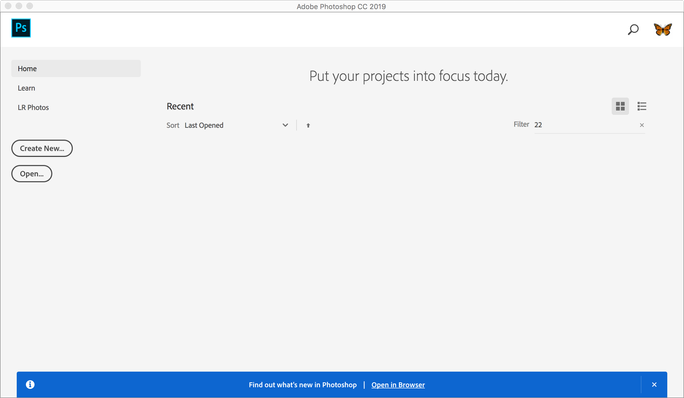Click the Recent section heading
The image size is (684, 398).
pyautogui.click(x=180, y=106)
